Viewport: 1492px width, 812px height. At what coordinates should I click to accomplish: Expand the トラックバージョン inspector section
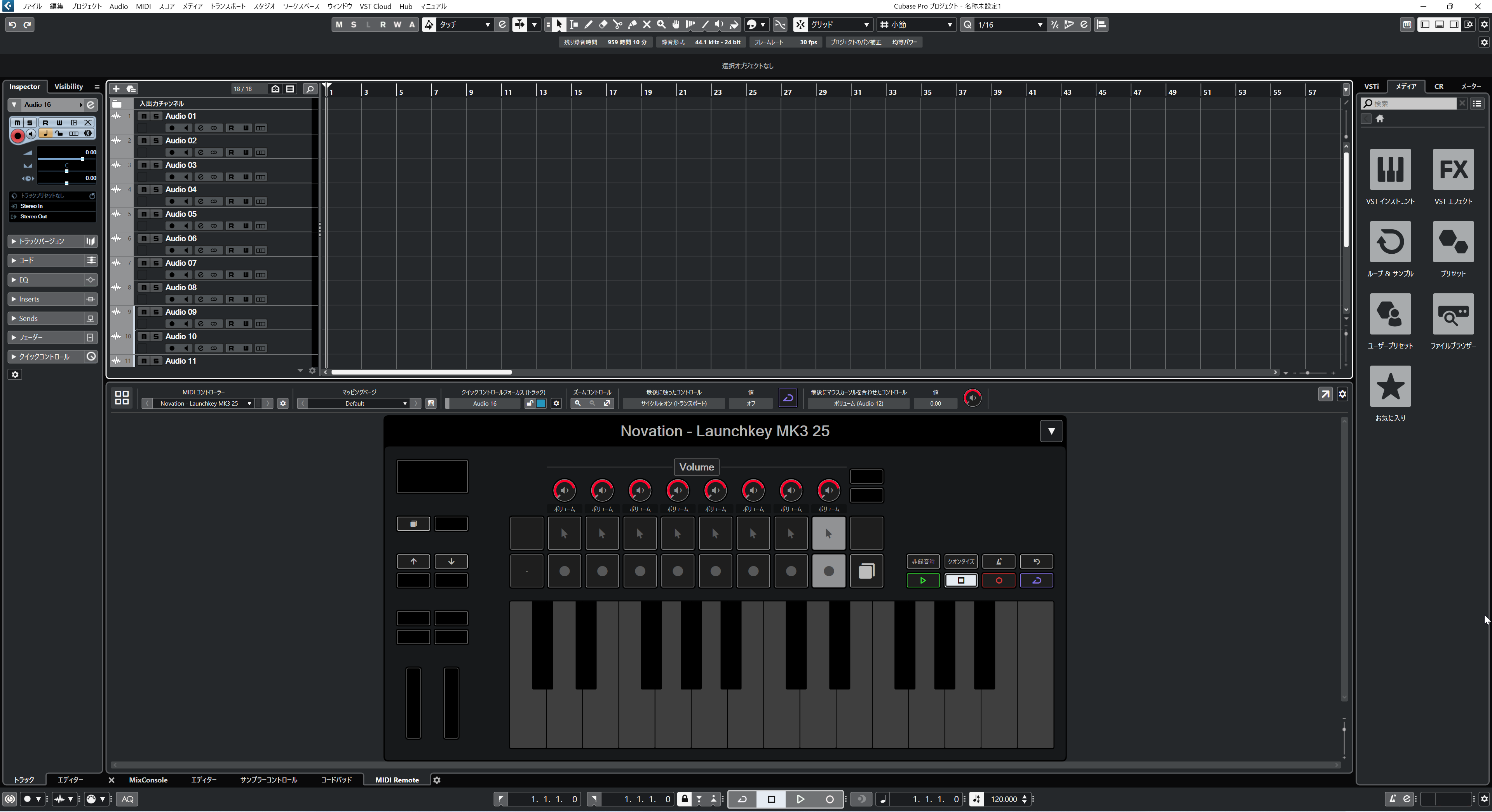(52, 241)
